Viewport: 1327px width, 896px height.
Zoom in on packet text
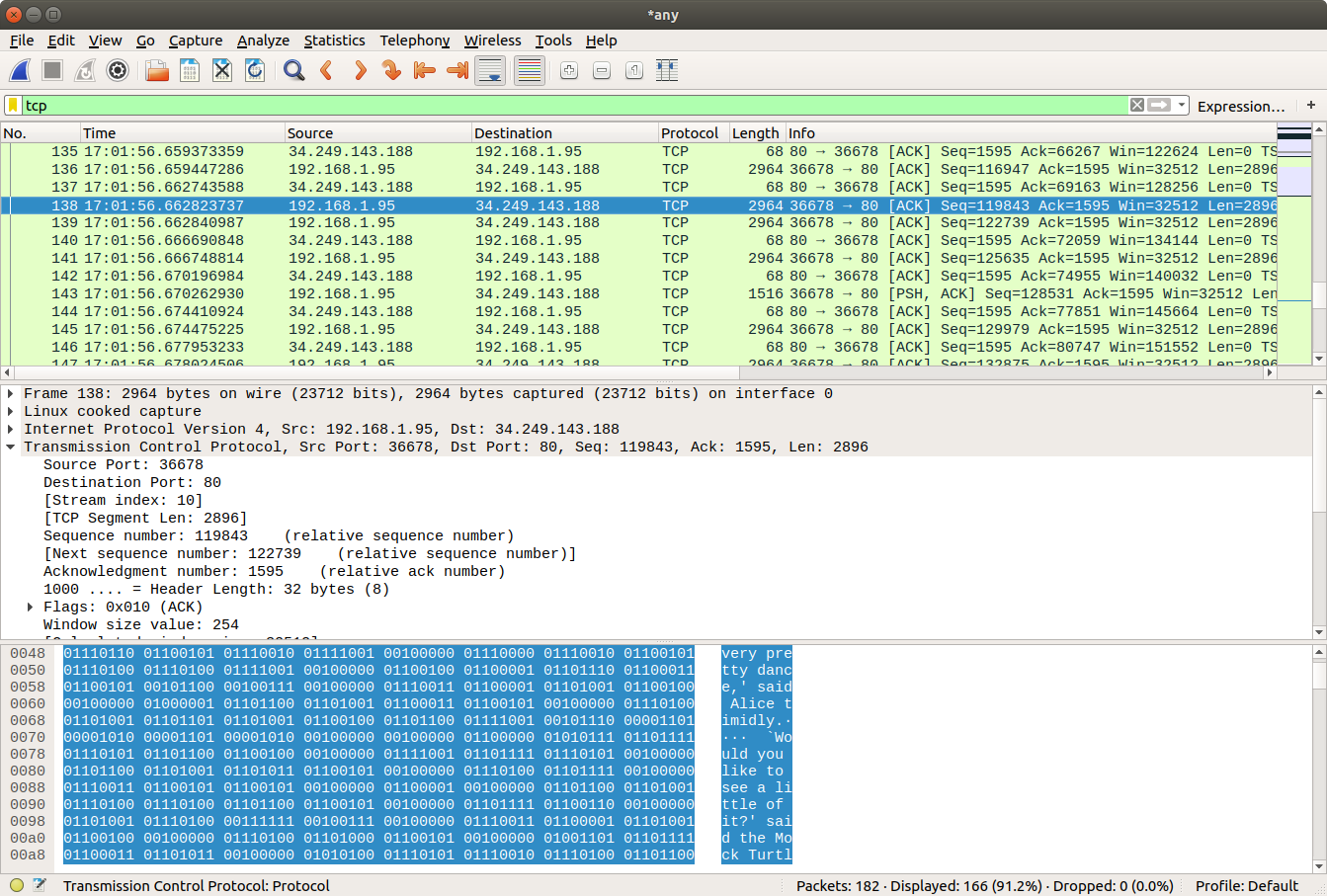pyautogui.click(x=569, y=70)
